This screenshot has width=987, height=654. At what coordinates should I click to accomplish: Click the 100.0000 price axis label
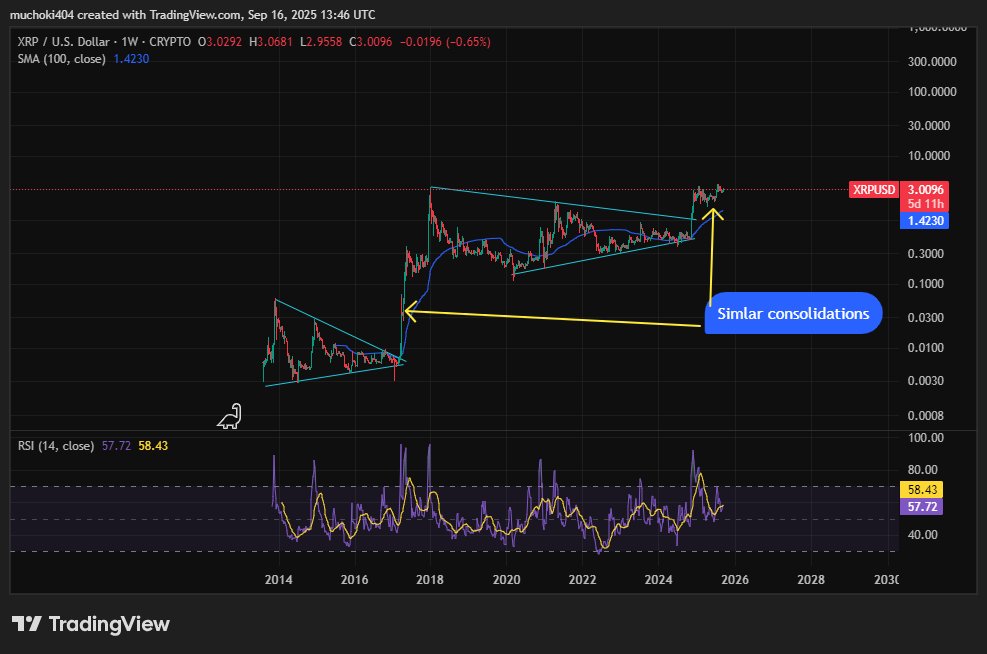pos(932,91)
